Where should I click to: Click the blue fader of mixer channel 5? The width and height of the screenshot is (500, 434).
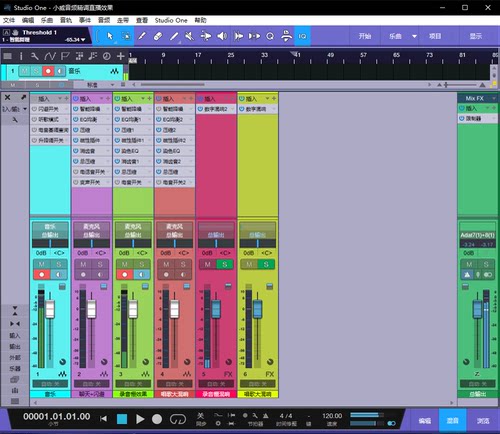pos(216,309)
